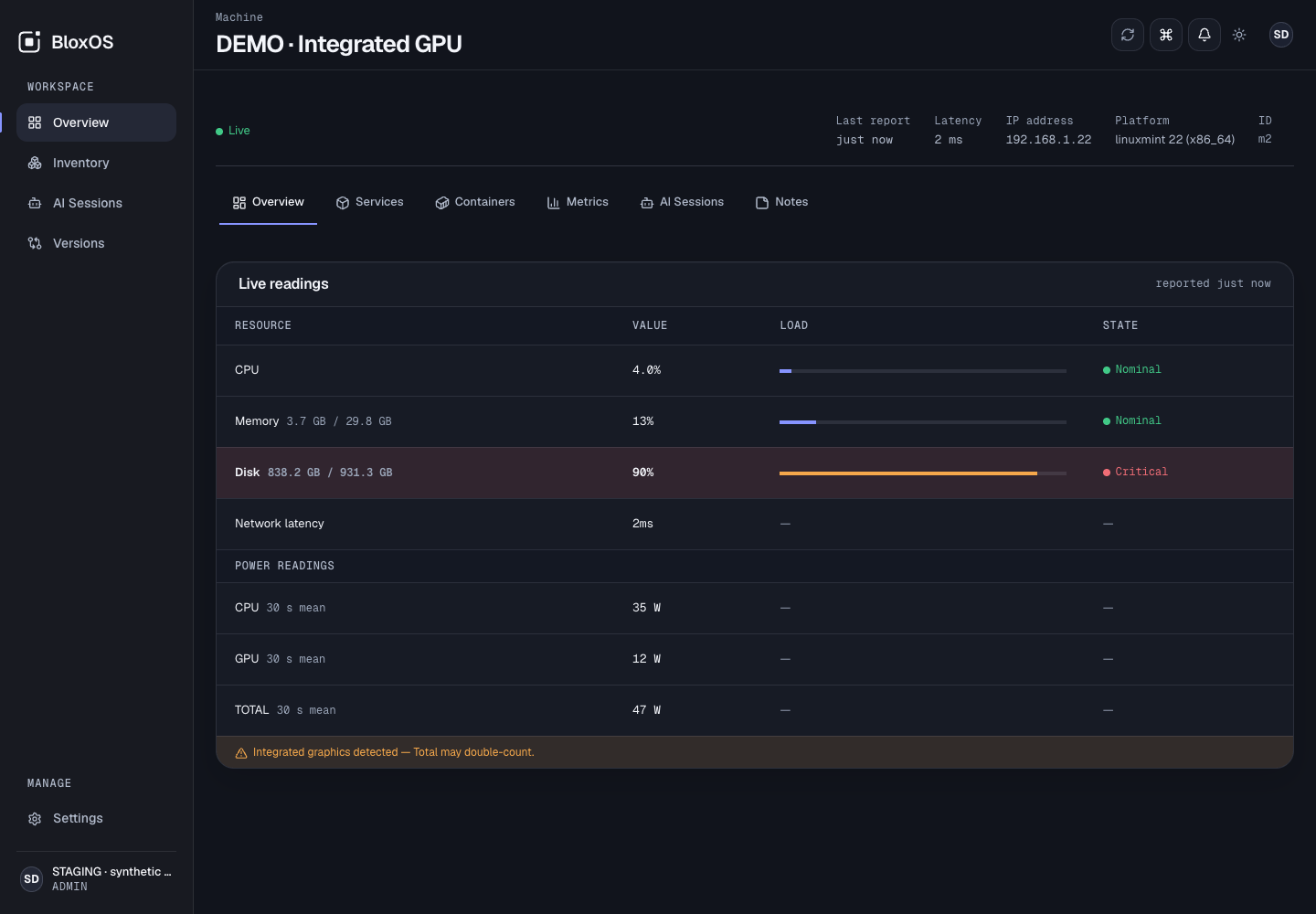Open the Metrics tab
This screenshot has height=914, width=1316.
pos(578,202)
